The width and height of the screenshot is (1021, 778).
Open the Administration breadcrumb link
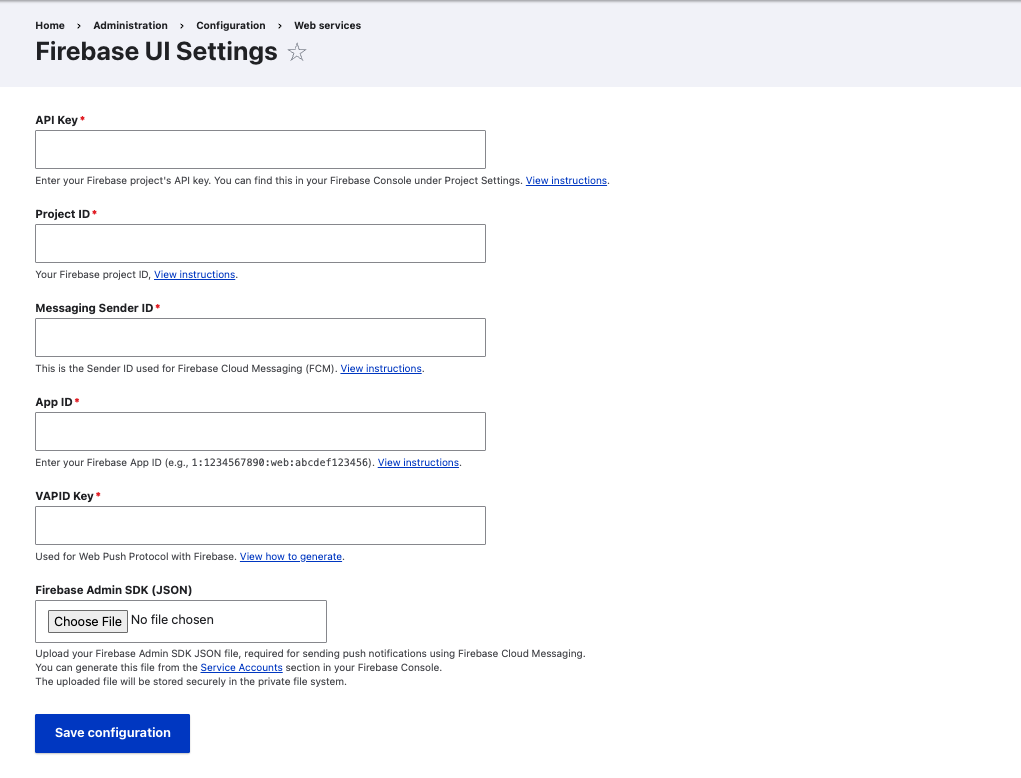click(130, 25)
